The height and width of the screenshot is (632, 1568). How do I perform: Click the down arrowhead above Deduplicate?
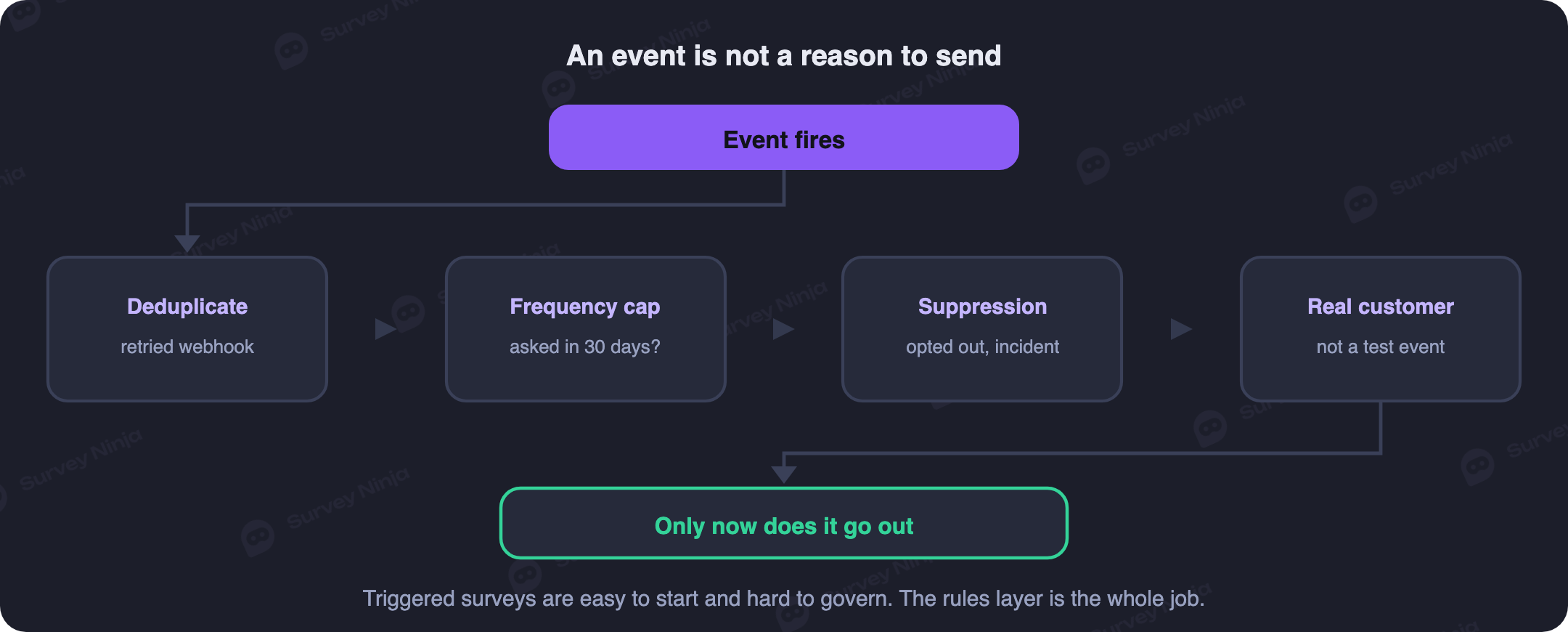187,243
